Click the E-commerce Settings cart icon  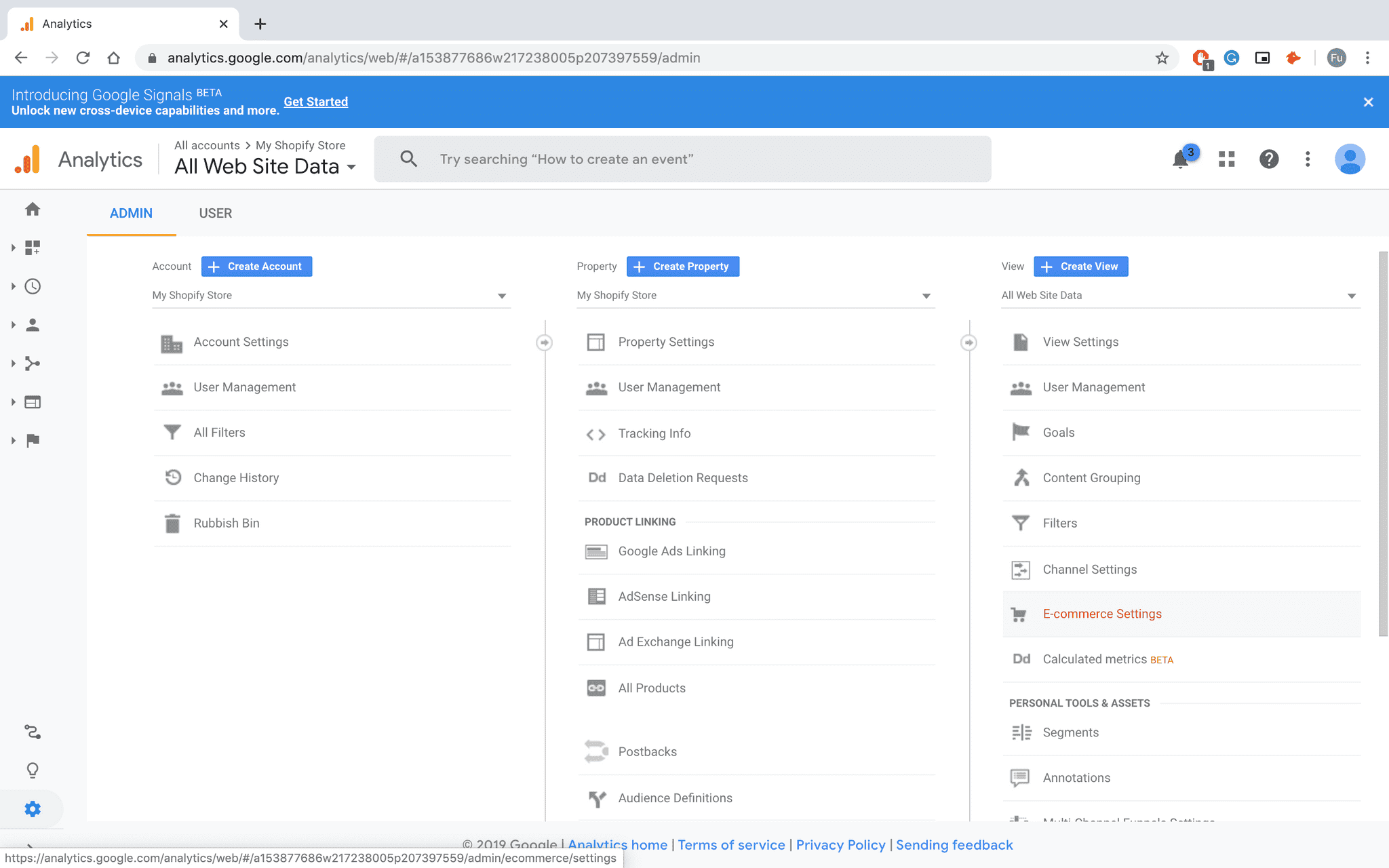(x=1019, y=614)
